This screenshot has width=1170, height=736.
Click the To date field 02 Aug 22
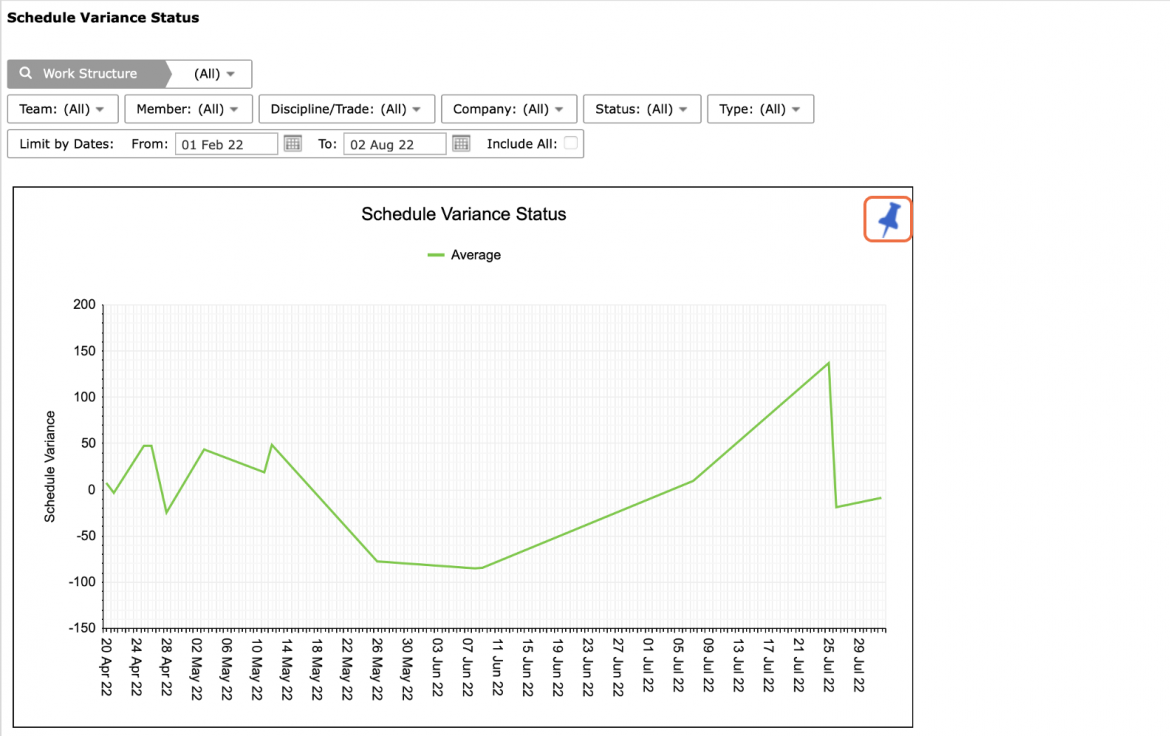click(395, 144)
